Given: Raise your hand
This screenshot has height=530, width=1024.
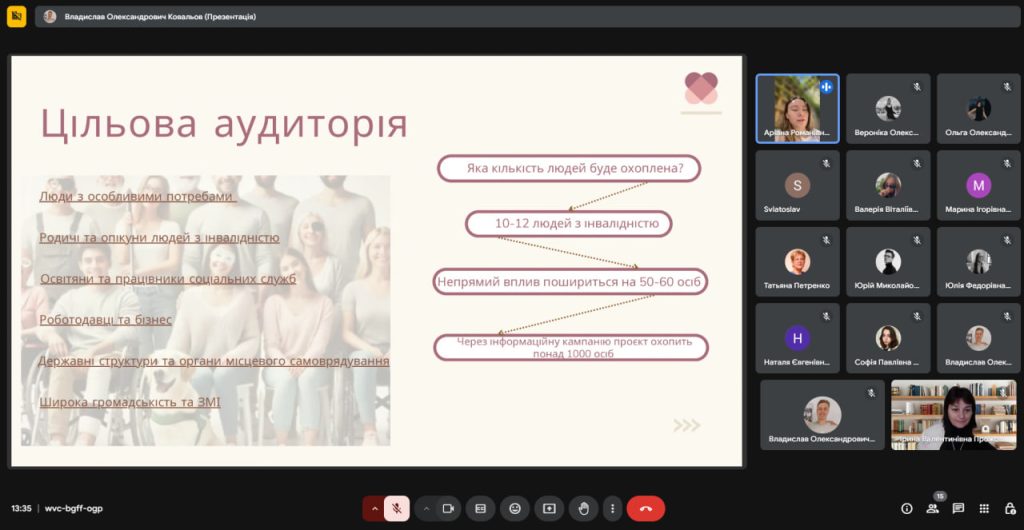Looking at the screenshot, I should [x=583, y=508].
